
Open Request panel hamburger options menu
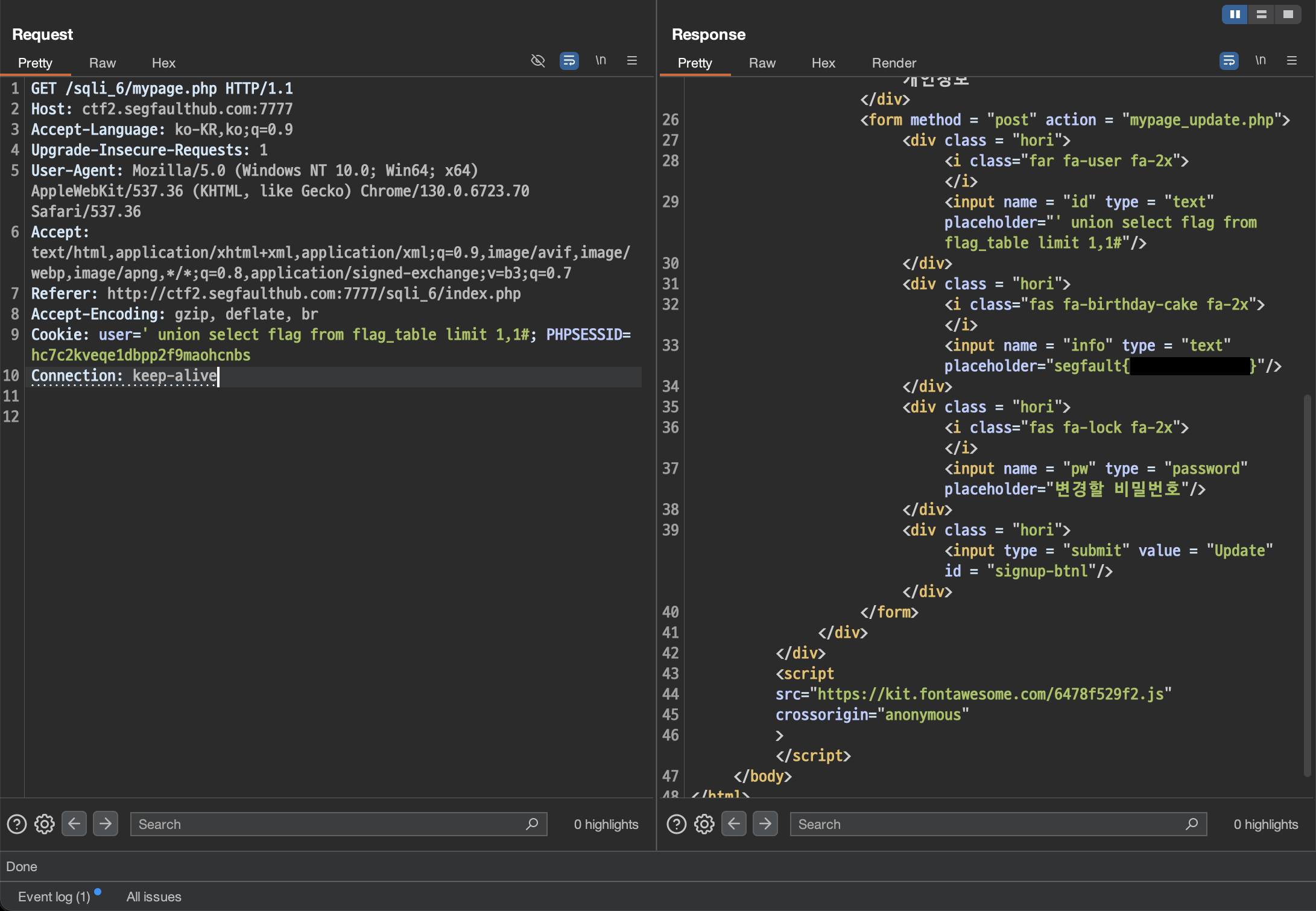tap(632, 60)
